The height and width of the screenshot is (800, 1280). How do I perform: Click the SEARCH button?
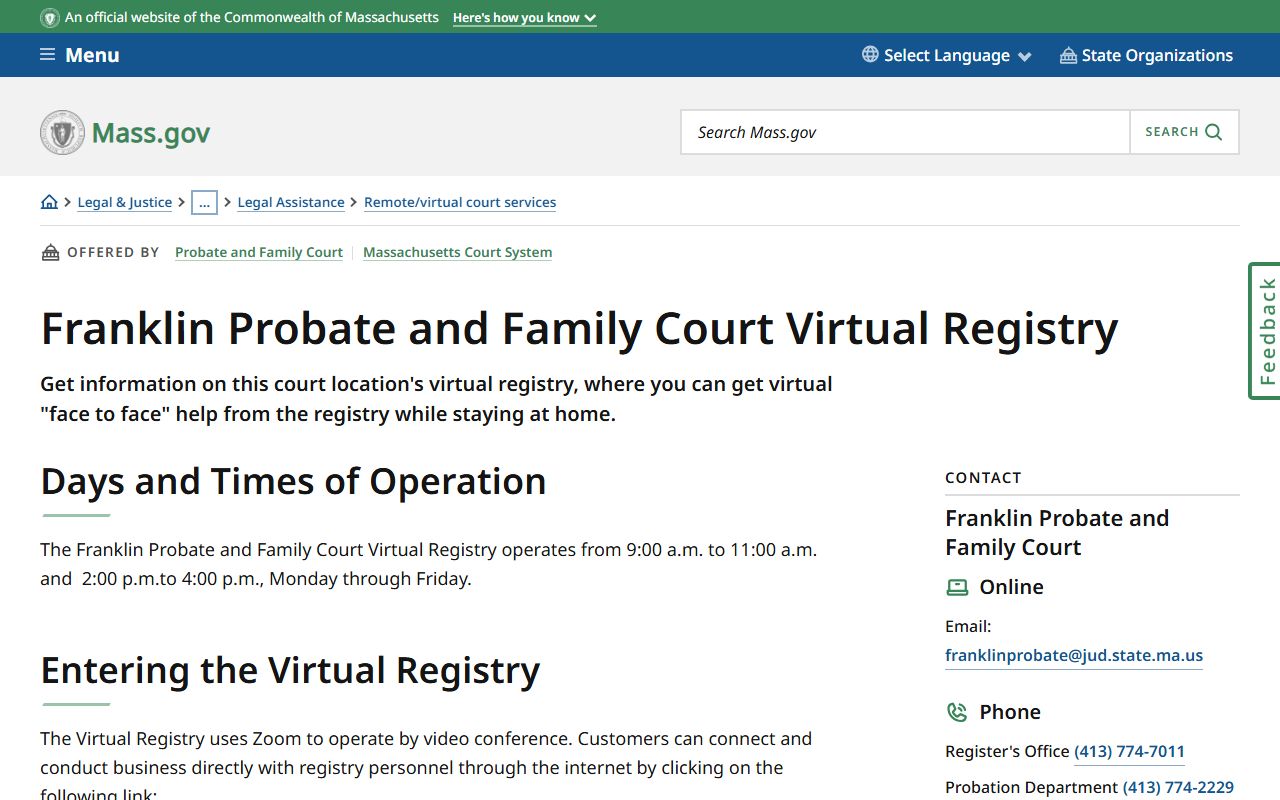(x=1184, y=132)
